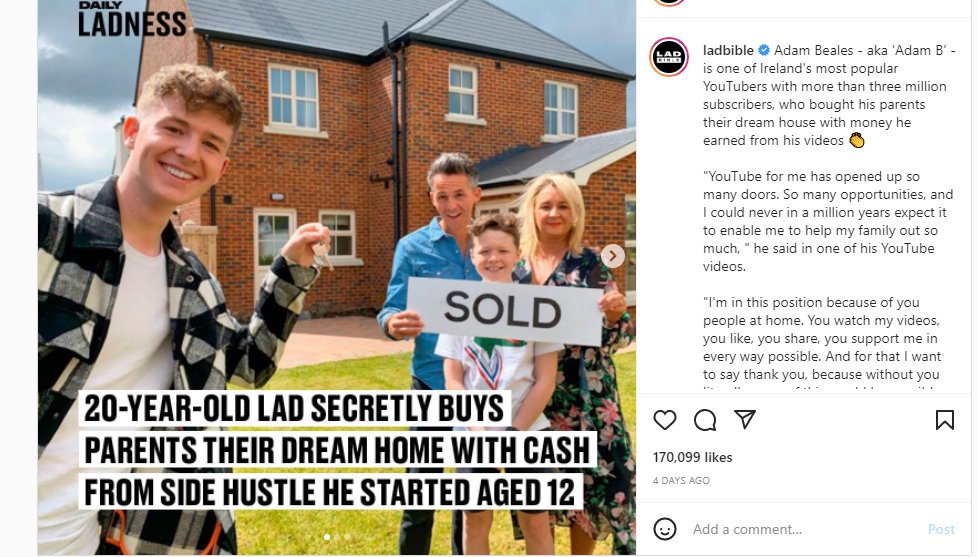Open comments via speech bubble icon

[705, 421]
